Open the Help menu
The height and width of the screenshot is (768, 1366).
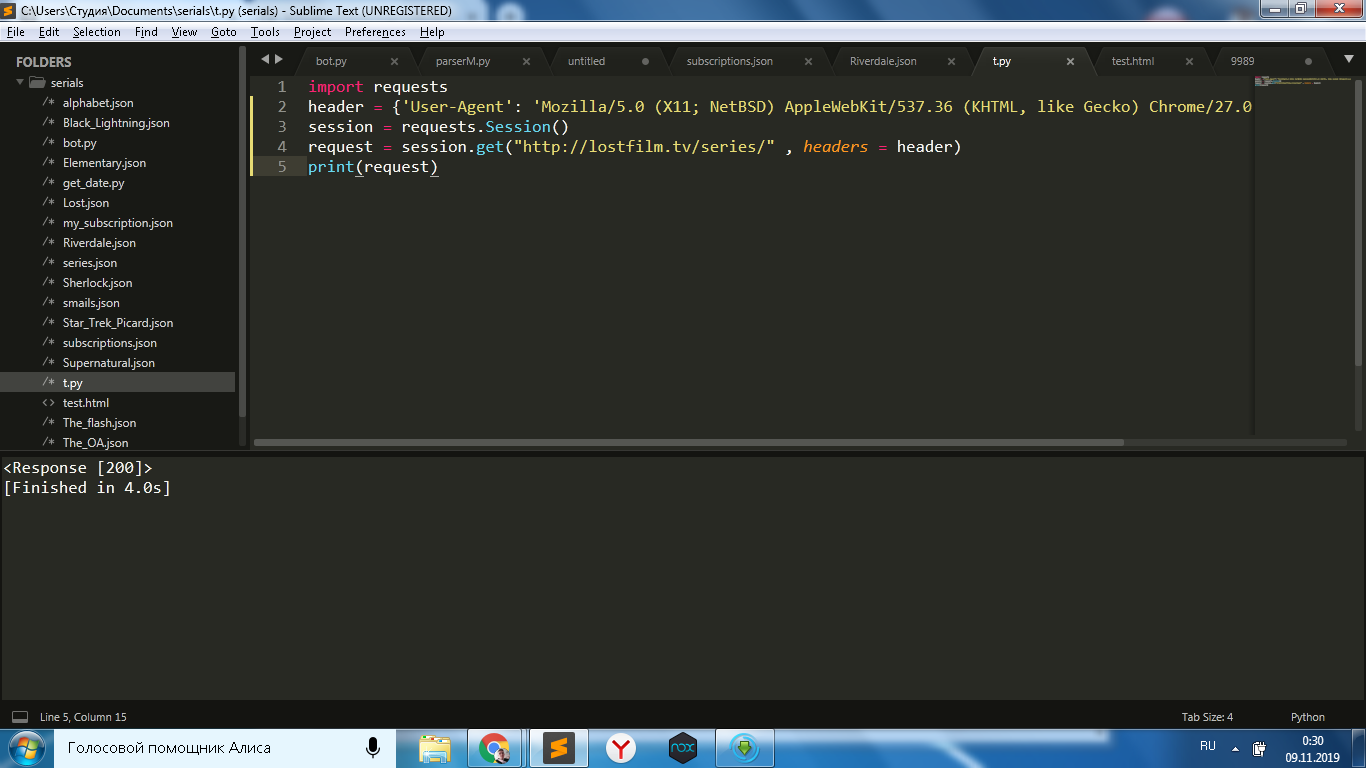432,32
